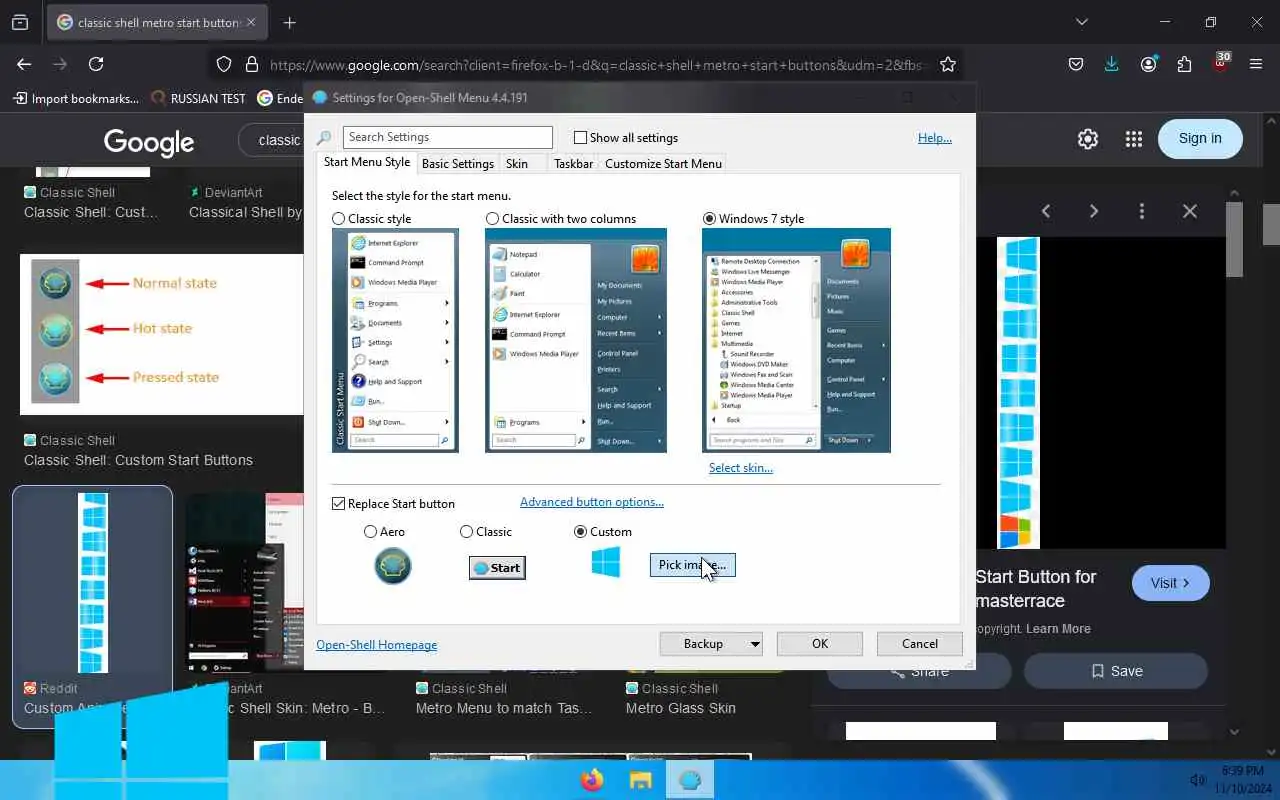Go to next image in Google preview
This screenshot has height=800, width=1280.
point(1094,211)
